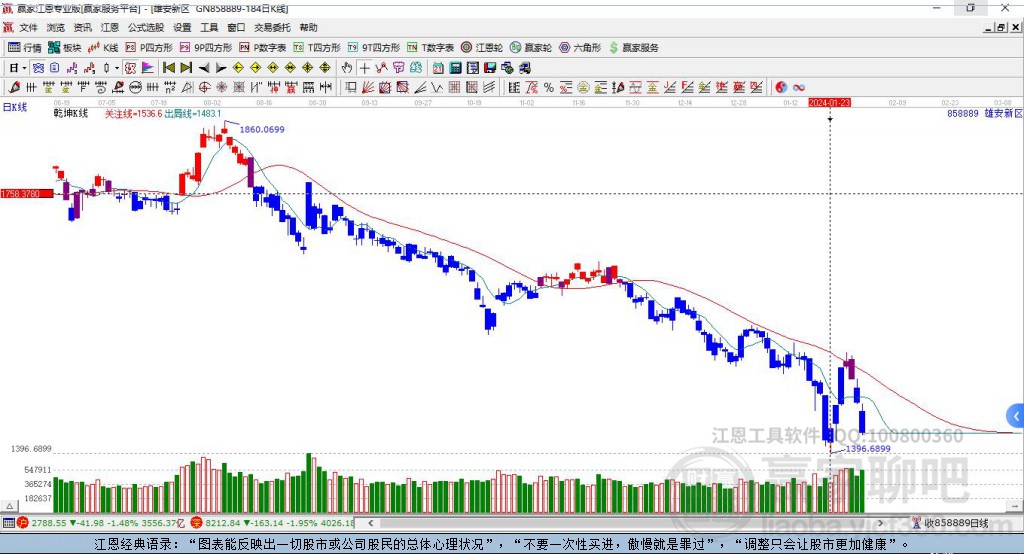Jump to first bar with green skip-back icon

[168, 68]
